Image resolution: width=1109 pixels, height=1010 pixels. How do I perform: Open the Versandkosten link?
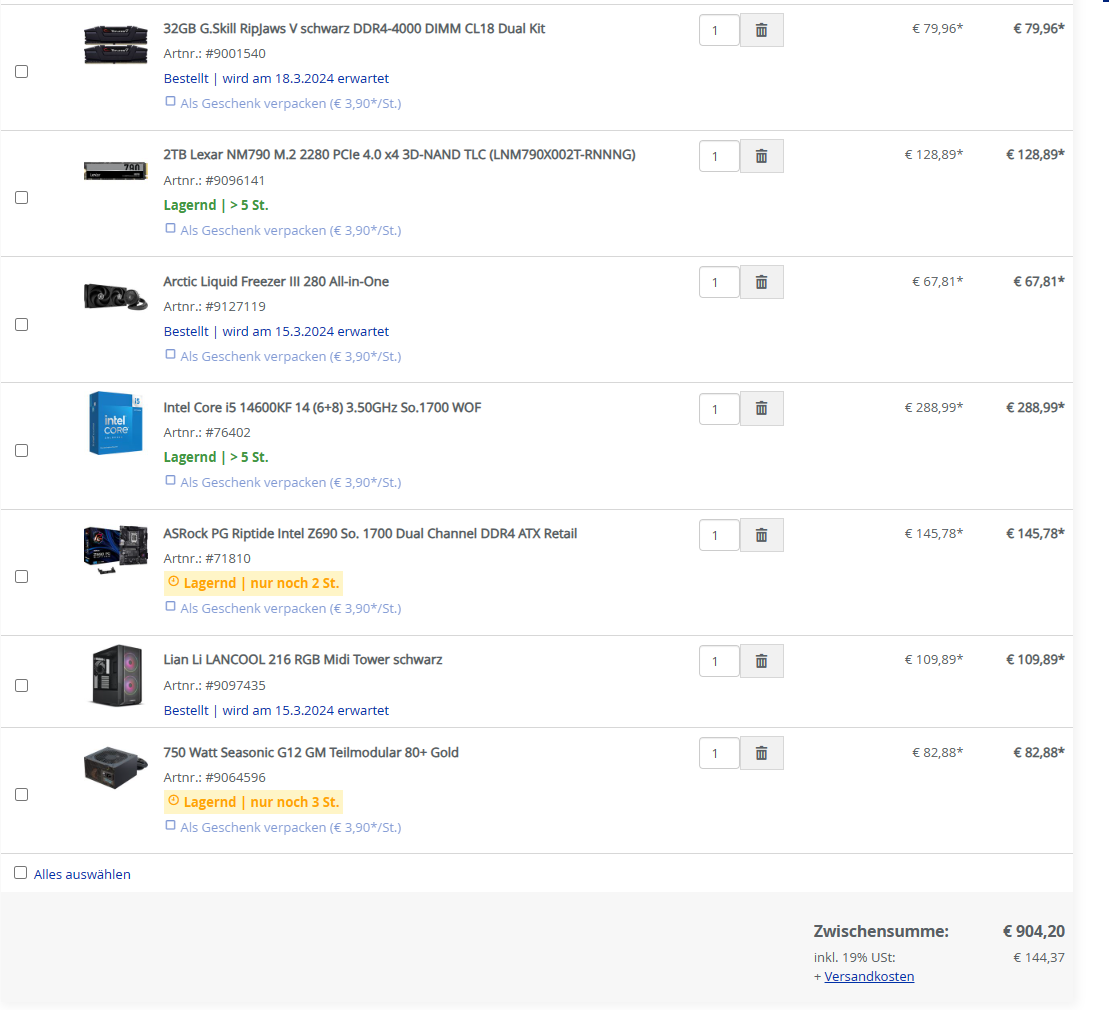pyautogui.click(x=869, y=976)
